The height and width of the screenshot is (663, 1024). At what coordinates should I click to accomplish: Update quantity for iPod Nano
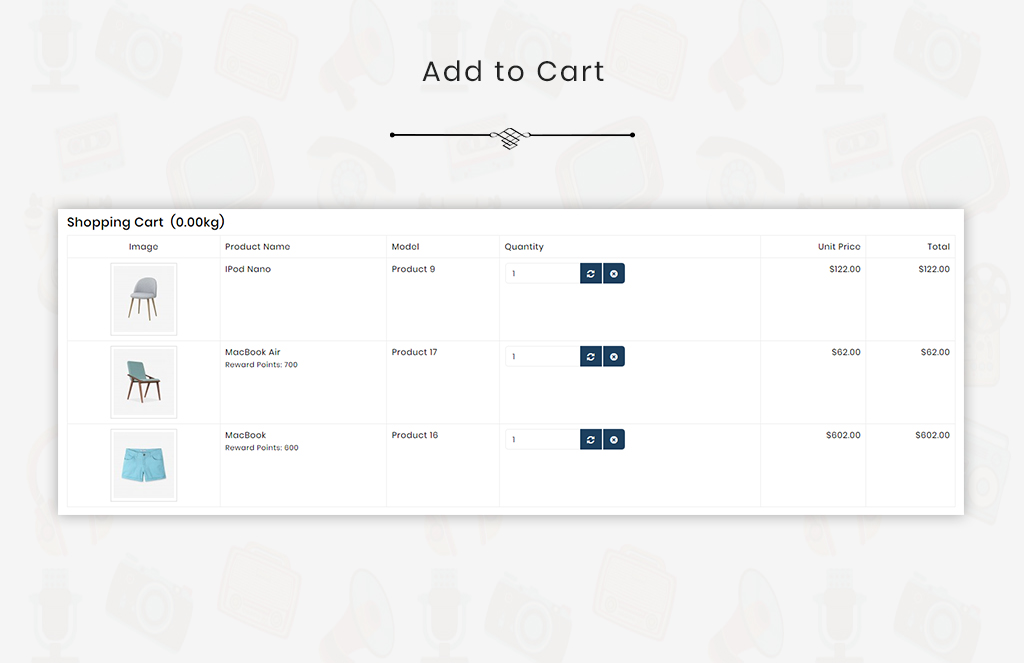590,273
